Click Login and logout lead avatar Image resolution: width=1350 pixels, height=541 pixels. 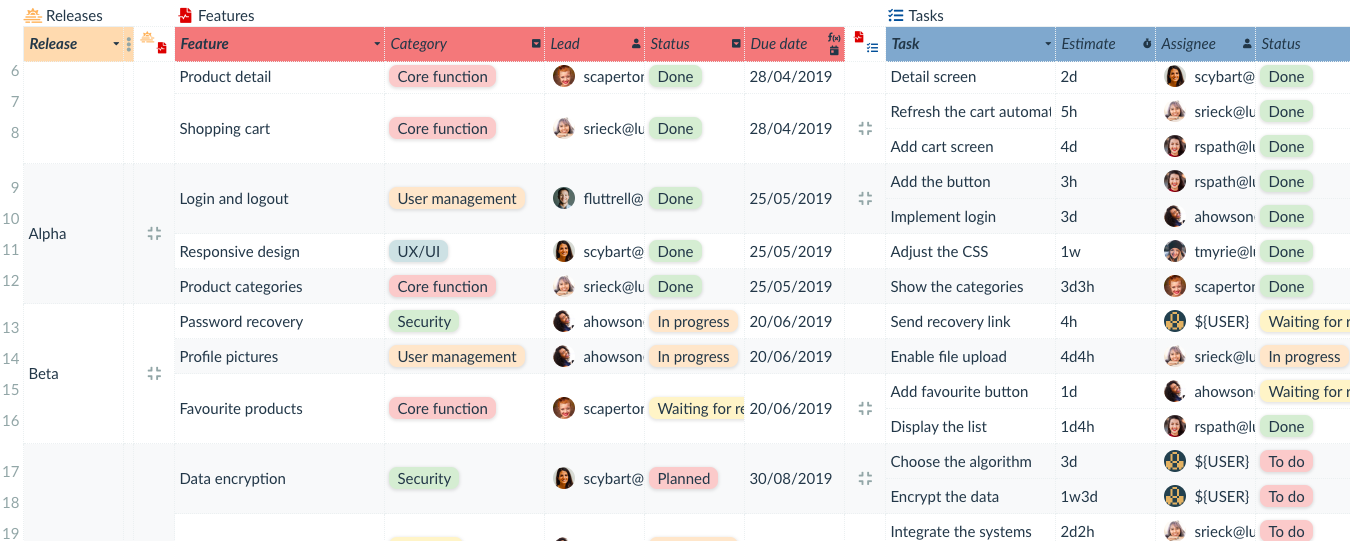(564, 198)
